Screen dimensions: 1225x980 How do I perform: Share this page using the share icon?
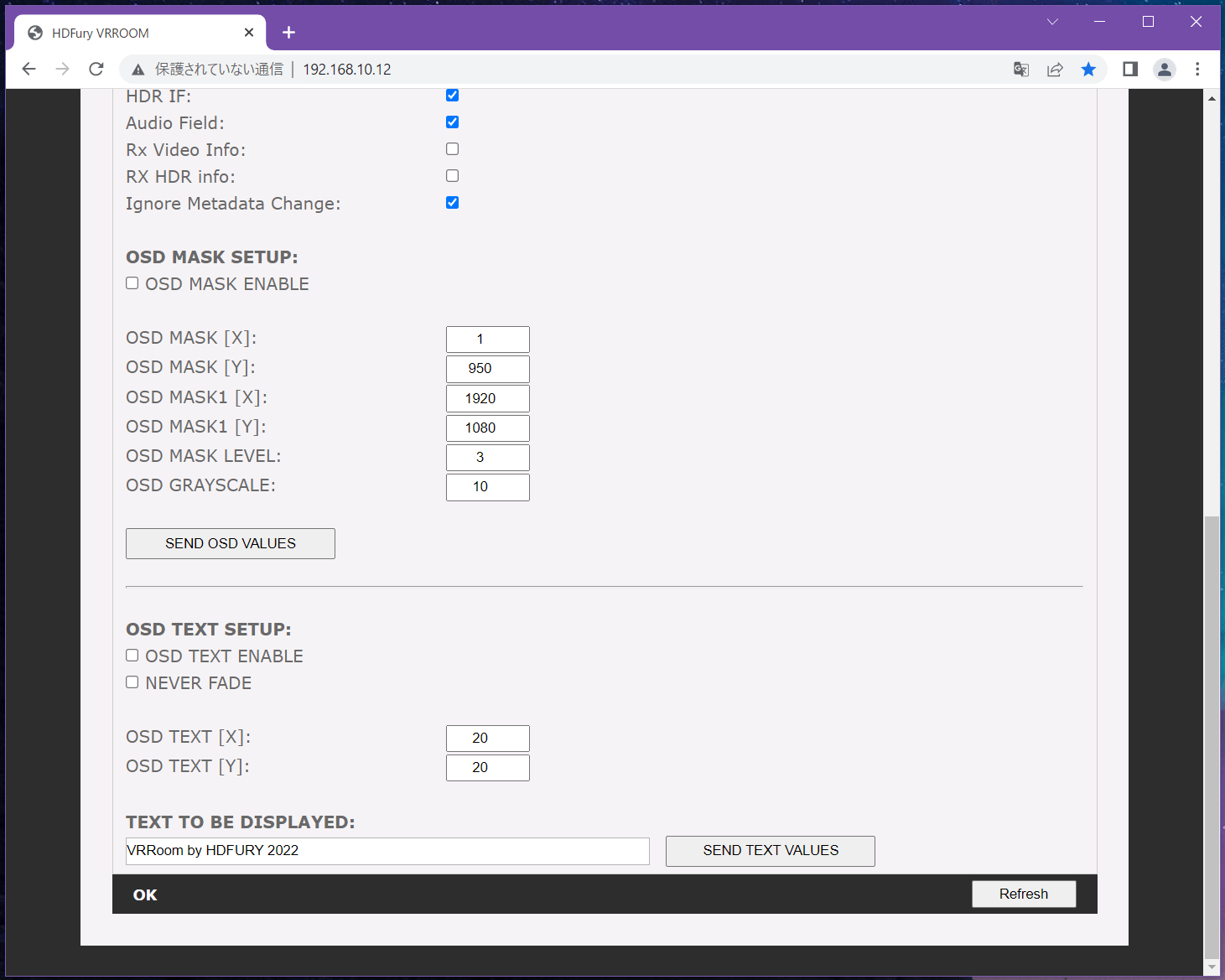tap(1055, 70)
